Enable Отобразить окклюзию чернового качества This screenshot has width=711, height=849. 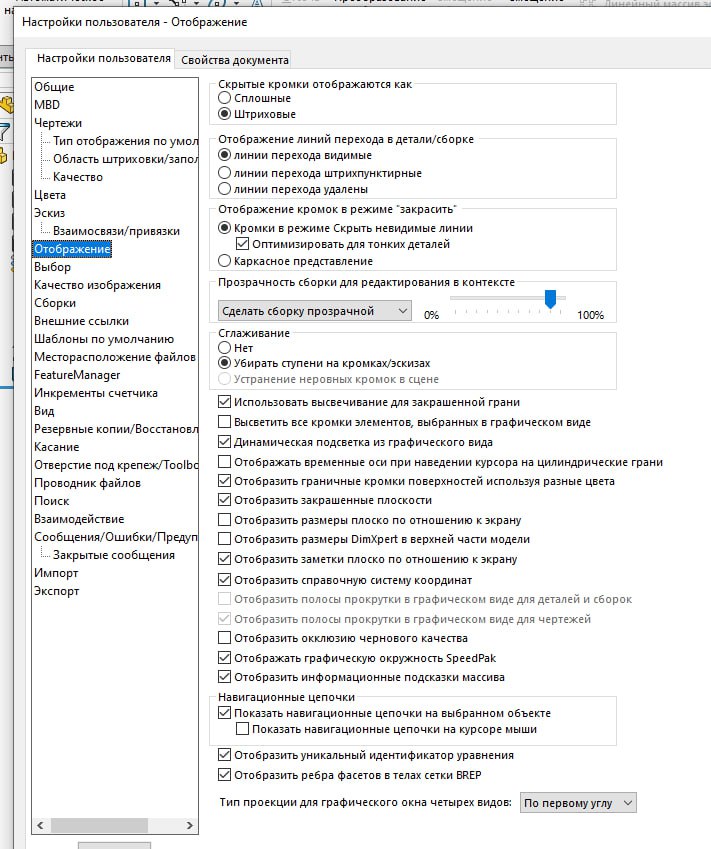point(224,638)
